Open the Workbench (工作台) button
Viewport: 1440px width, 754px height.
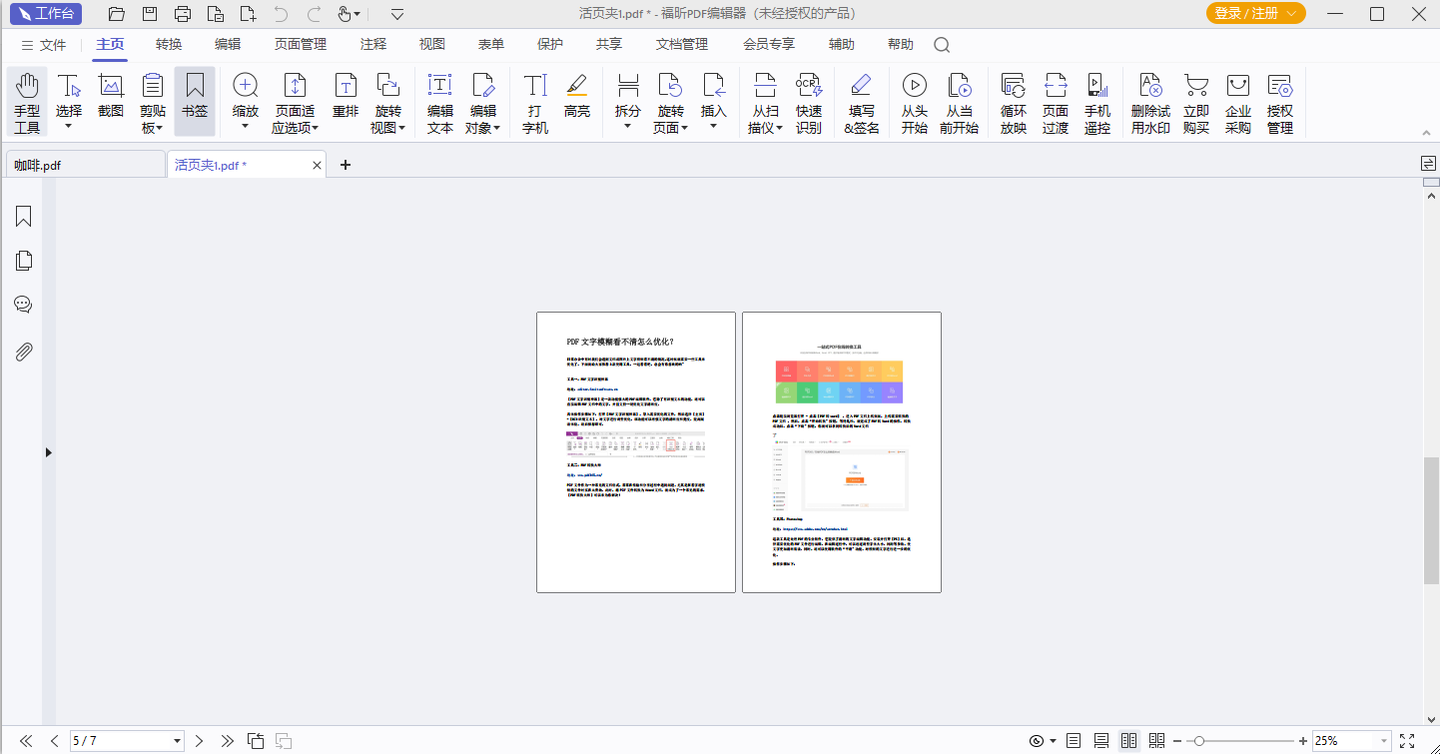46,14
